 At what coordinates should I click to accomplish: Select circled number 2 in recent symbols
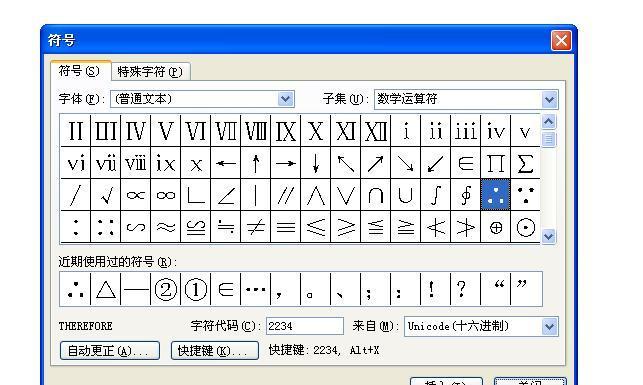[166, 289]
